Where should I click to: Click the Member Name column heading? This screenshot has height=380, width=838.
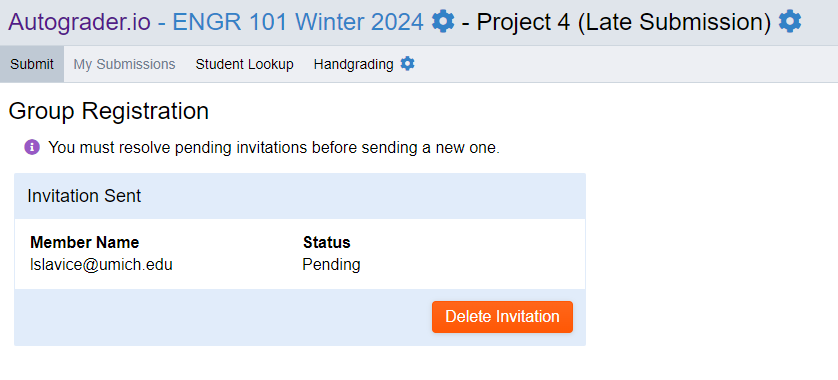click(x=84, y=242)
